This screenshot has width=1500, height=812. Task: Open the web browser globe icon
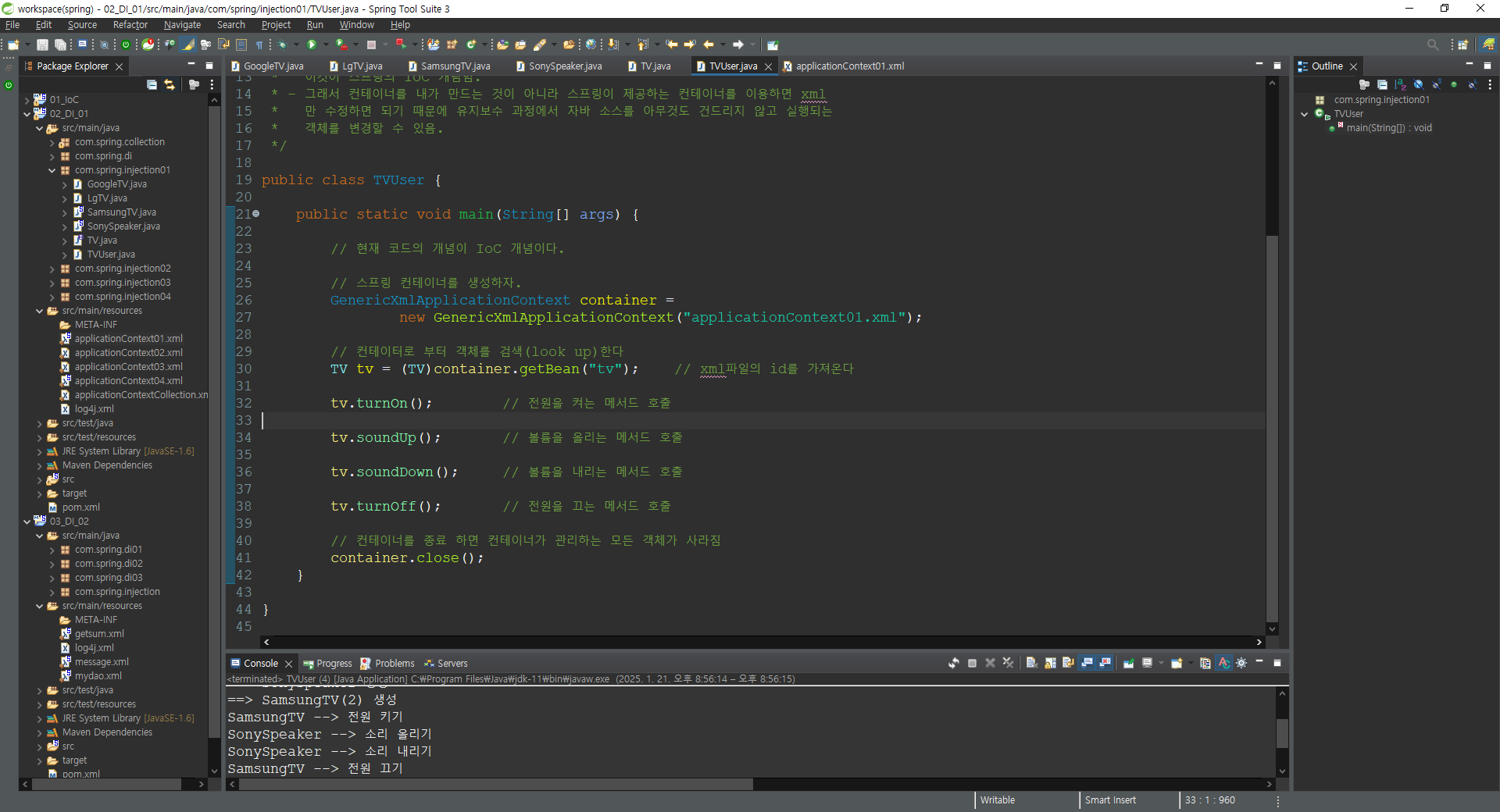click(590, 45)
